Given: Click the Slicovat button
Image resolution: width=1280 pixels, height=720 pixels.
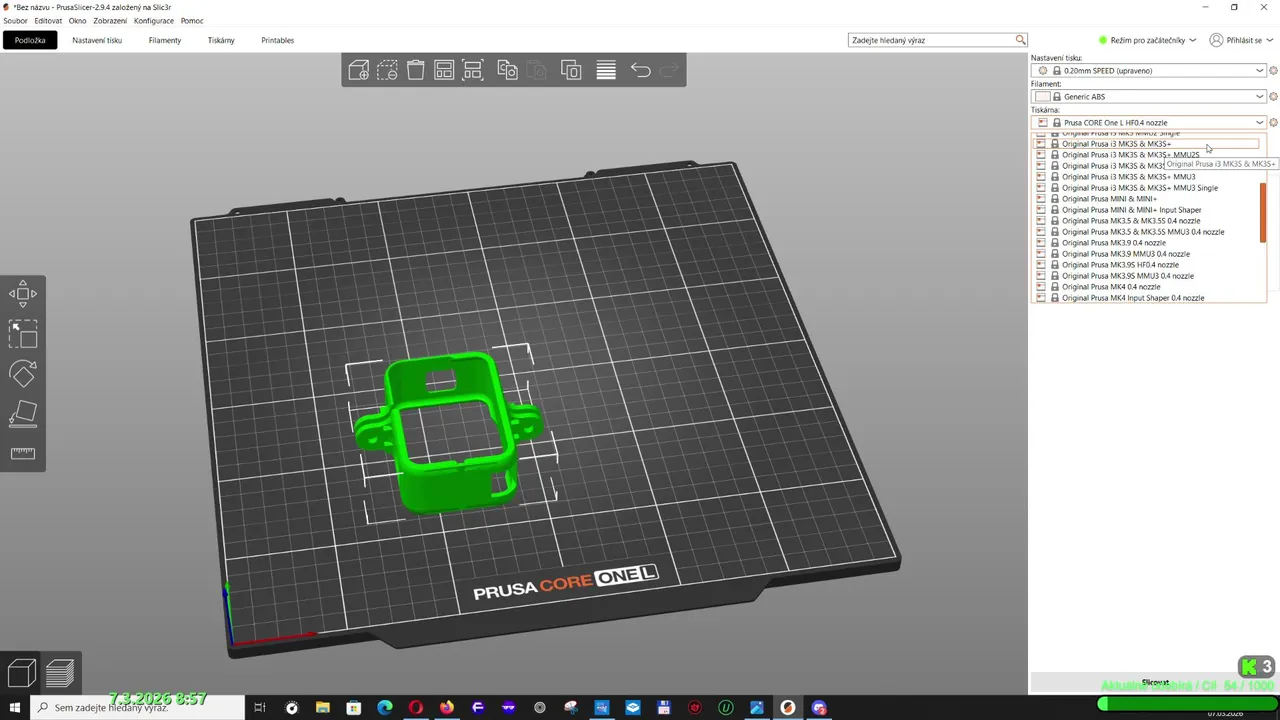Looking at the screenshot, I should (x=1154, y=683).
